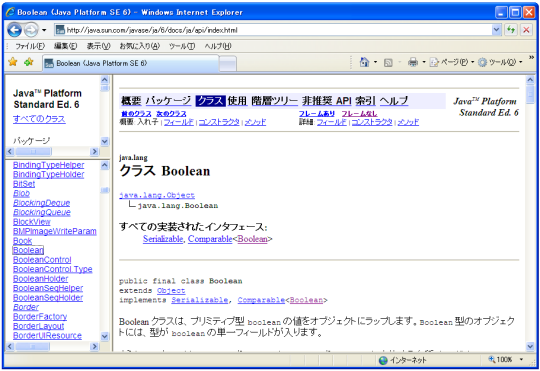
Task: Open BorderLayout in class list
Action: click(x=39, y=326)
